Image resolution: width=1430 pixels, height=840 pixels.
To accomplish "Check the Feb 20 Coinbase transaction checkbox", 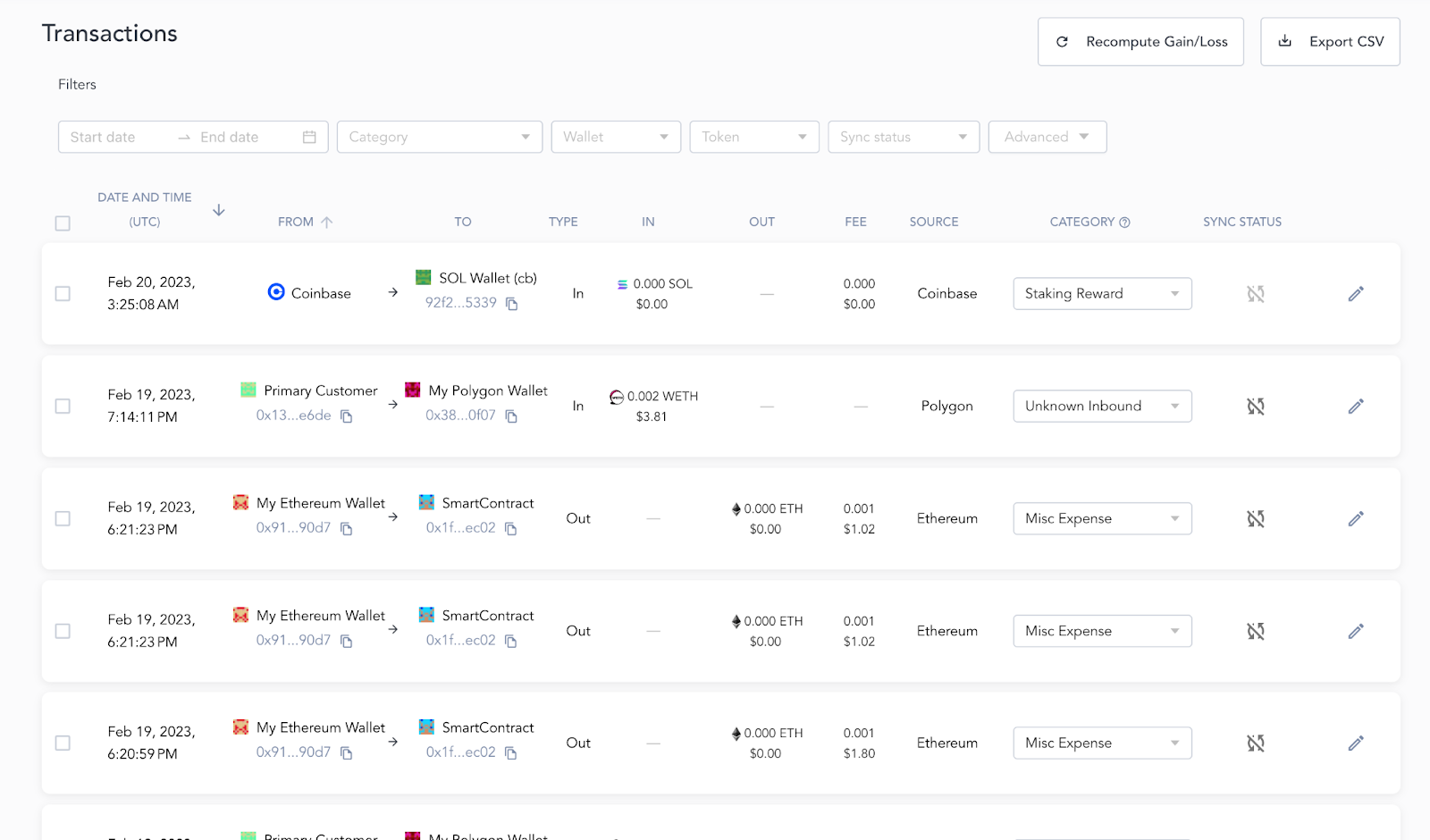I will tap(63, 294).
